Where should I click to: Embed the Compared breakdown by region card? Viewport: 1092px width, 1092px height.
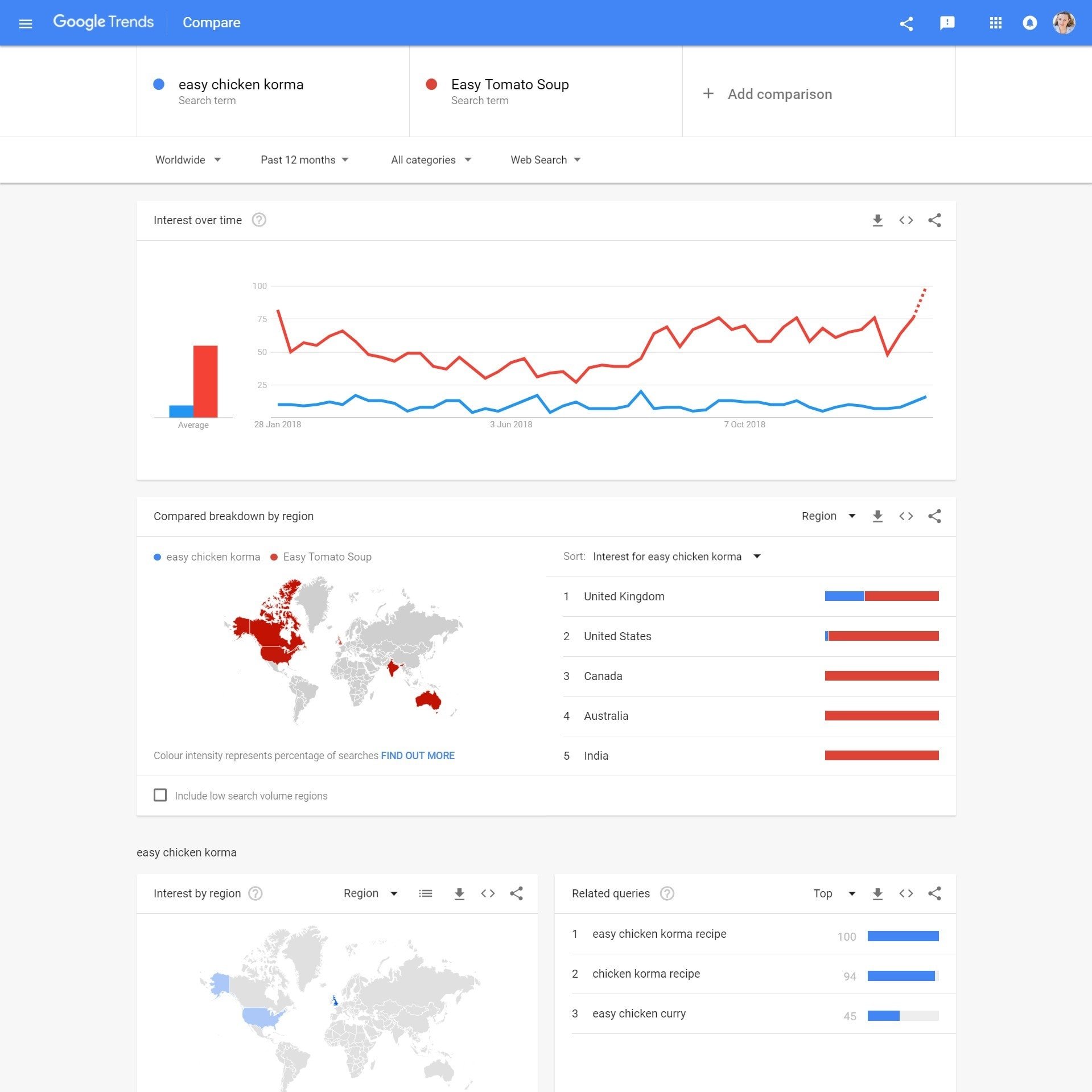[906, 516]
